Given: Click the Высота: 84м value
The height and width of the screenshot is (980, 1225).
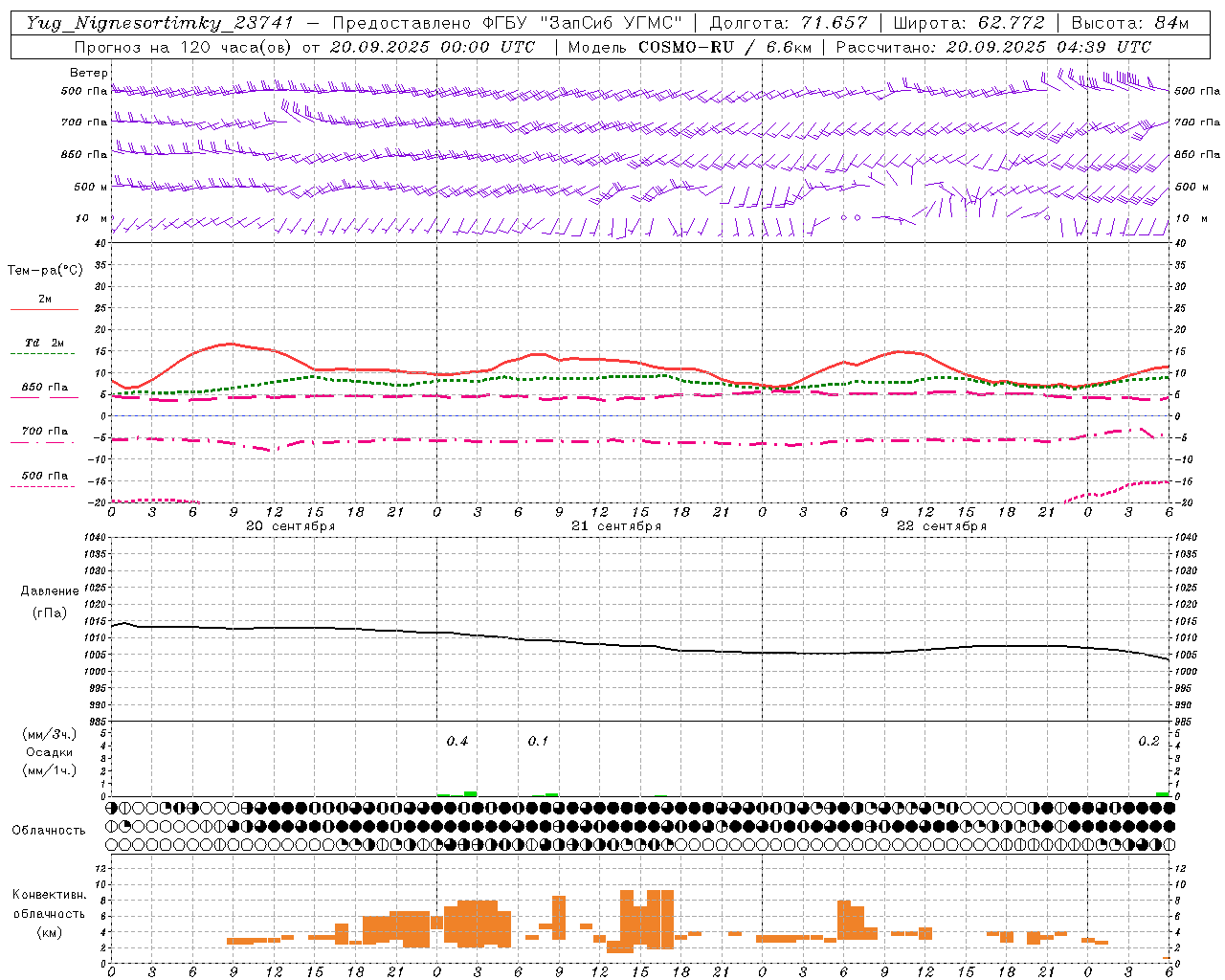Looking at the screenshot, I should point(1130,23).
